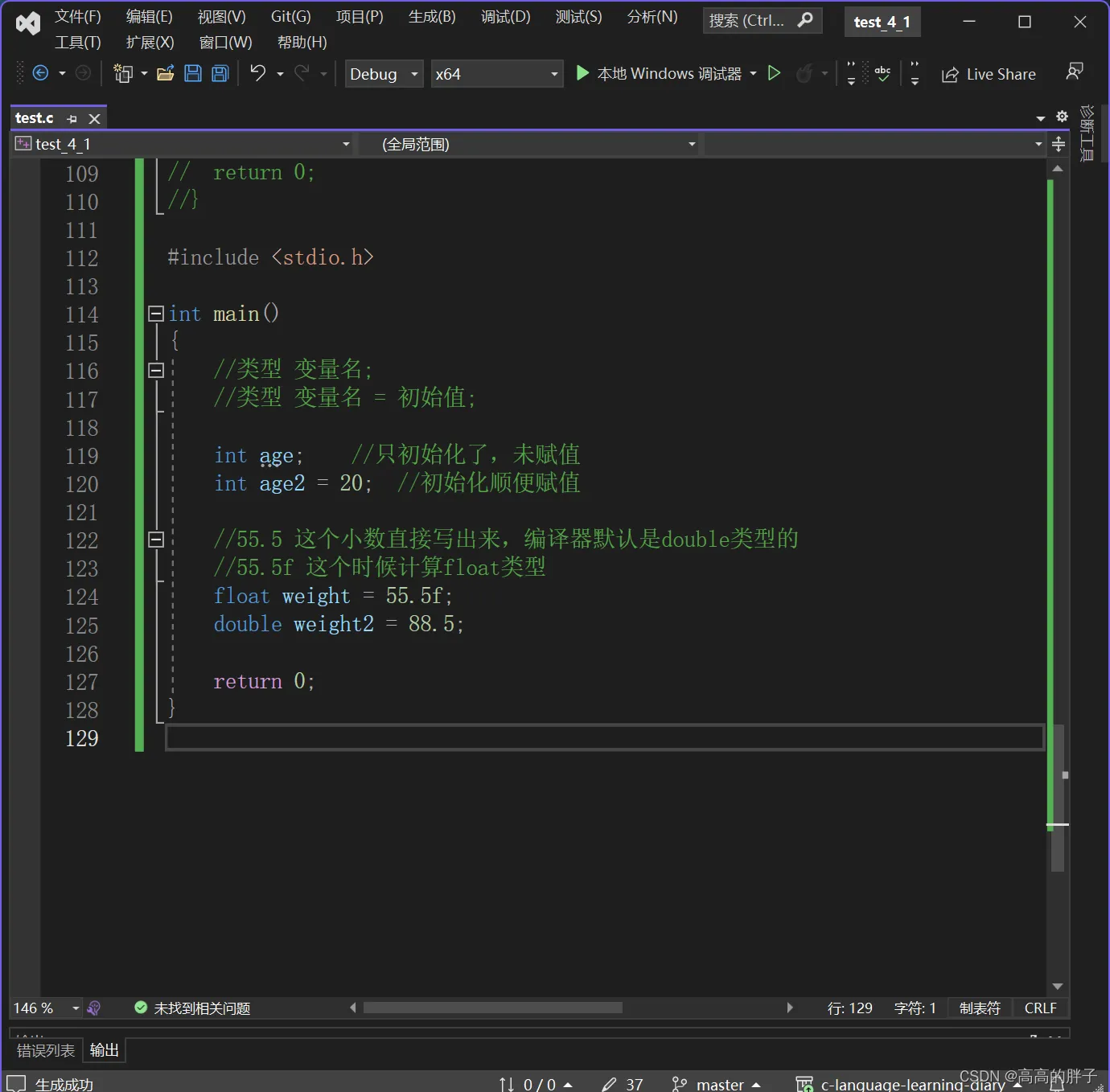
Task: Open the Git(G) menu
Action: click(291, 17)
